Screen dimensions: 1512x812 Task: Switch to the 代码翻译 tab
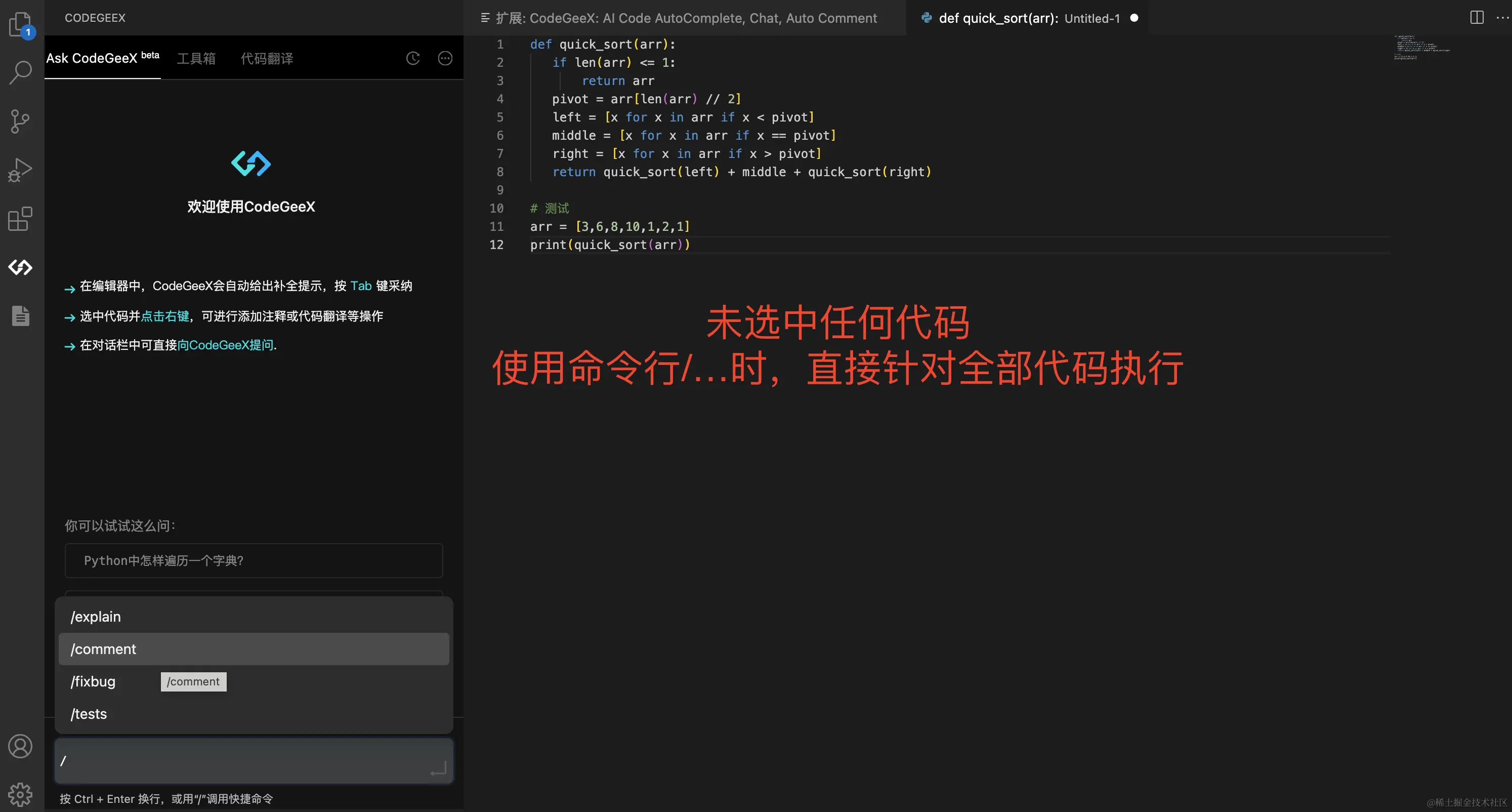(x=267, y=59)
